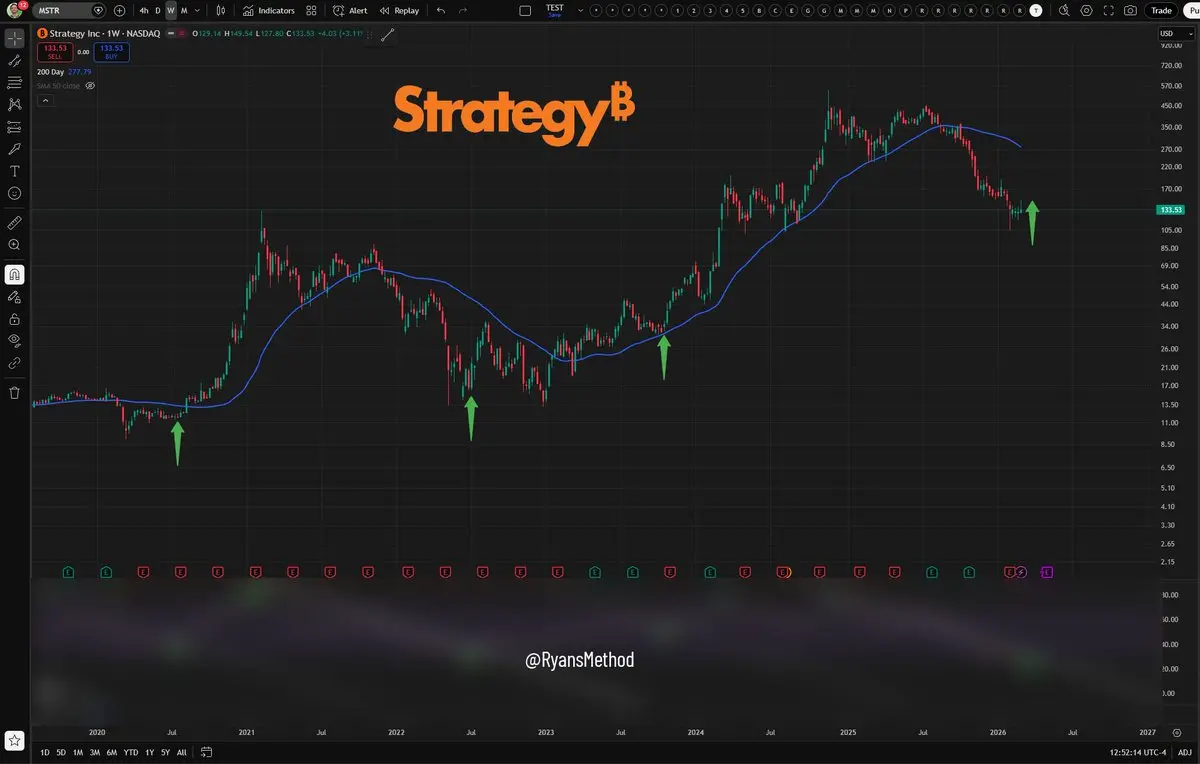
Task: Set range to All
Action: pos(181,752)
